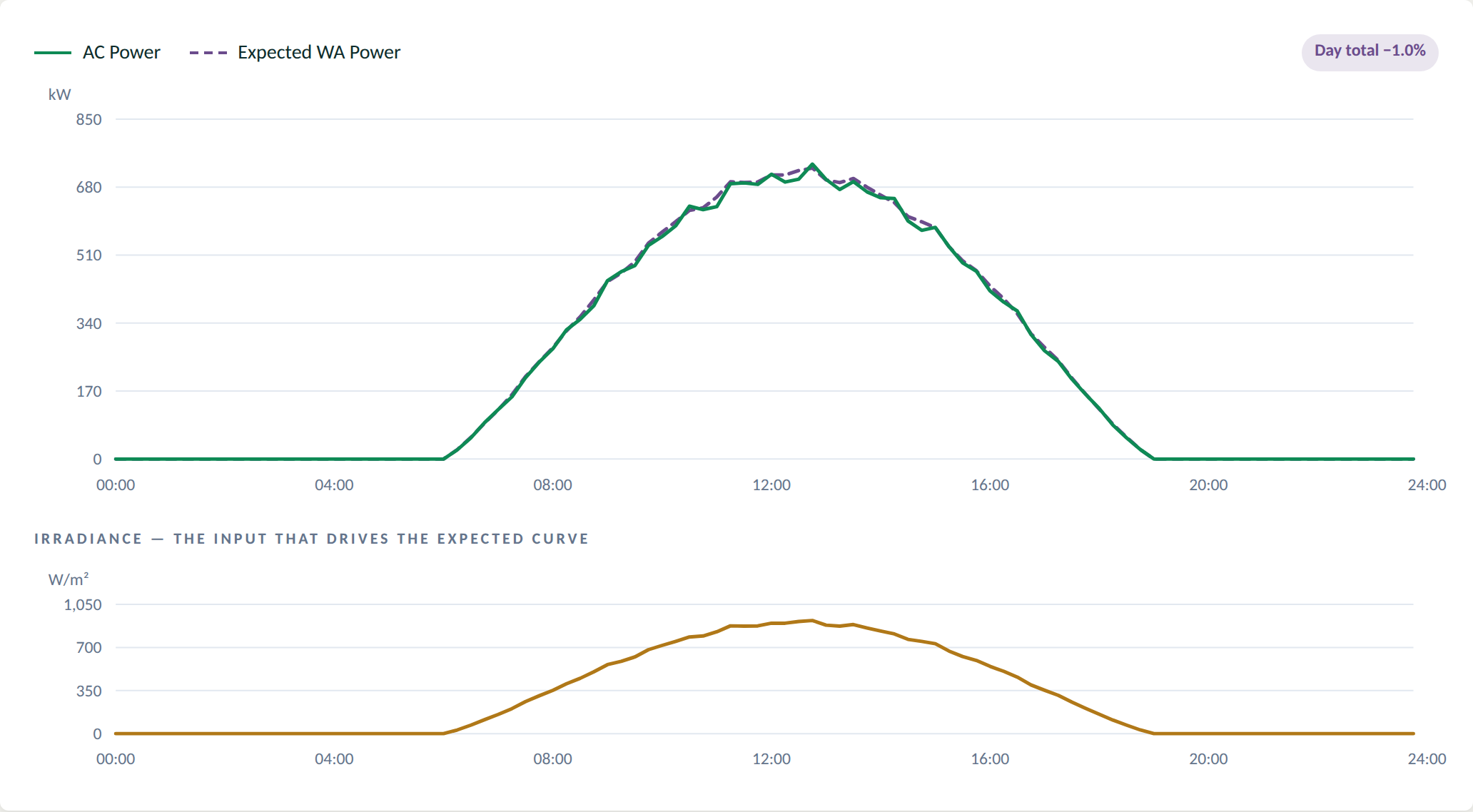Click the 700 value on the irradiance axis

[89, 647]
